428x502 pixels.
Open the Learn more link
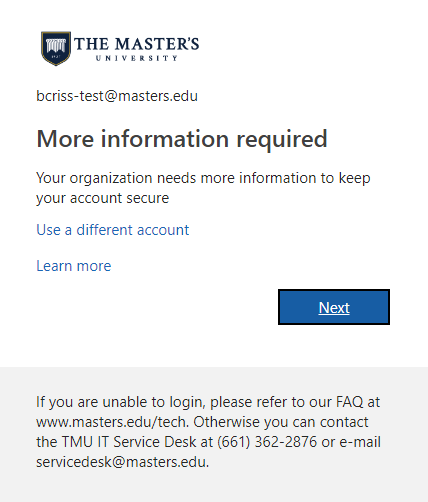coord(74,266)
